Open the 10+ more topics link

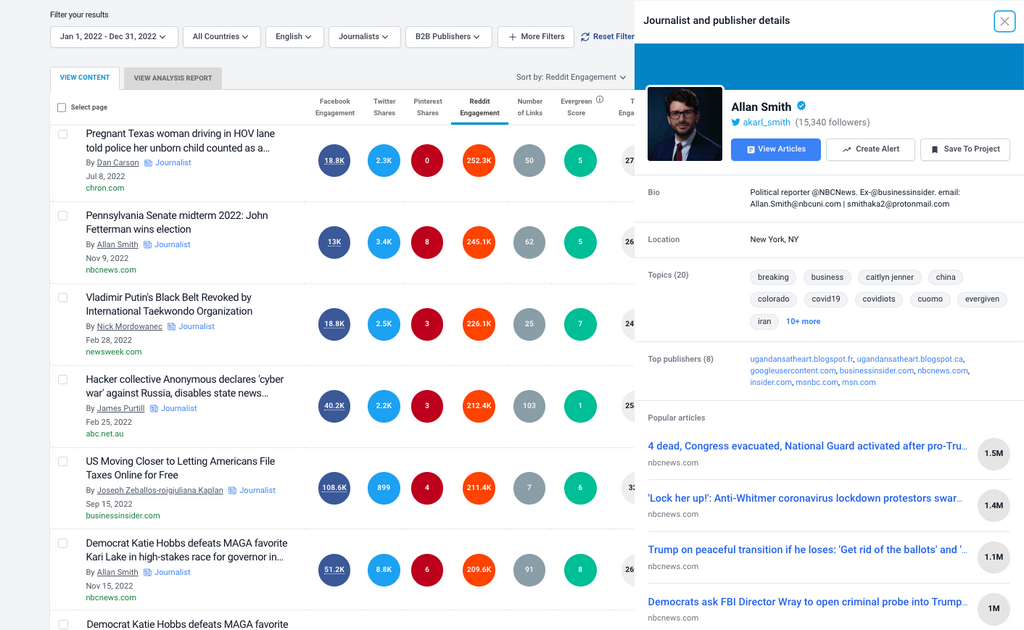tap(803, 321)
